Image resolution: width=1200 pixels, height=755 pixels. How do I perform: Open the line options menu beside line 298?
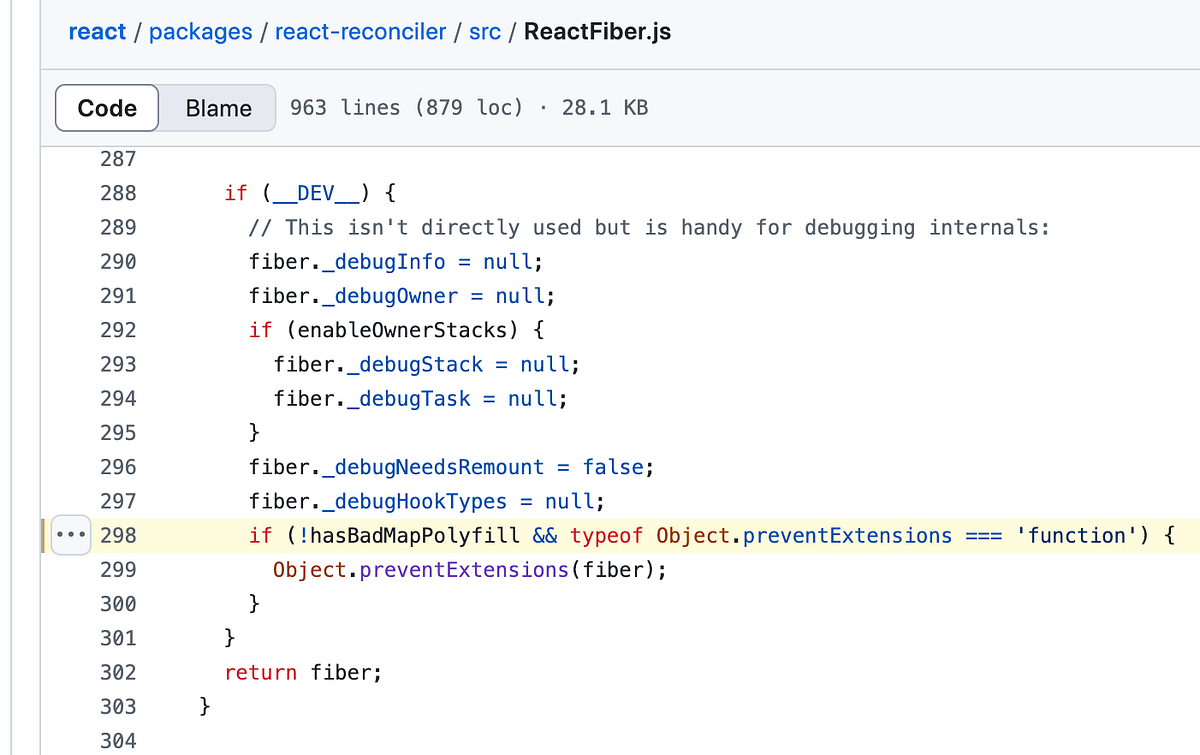70,535
